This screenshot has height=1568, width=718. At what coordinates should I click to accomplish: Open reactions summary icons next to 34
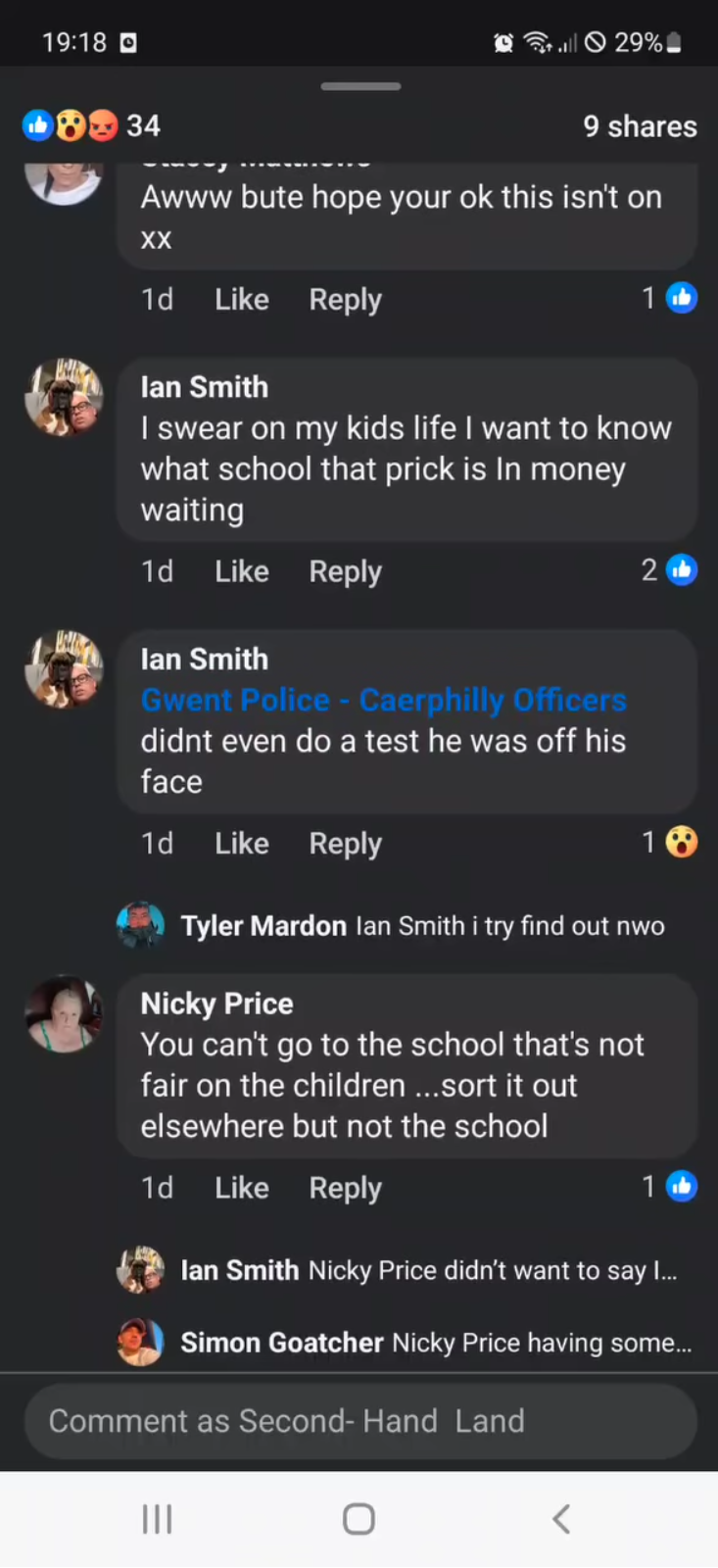70,125
